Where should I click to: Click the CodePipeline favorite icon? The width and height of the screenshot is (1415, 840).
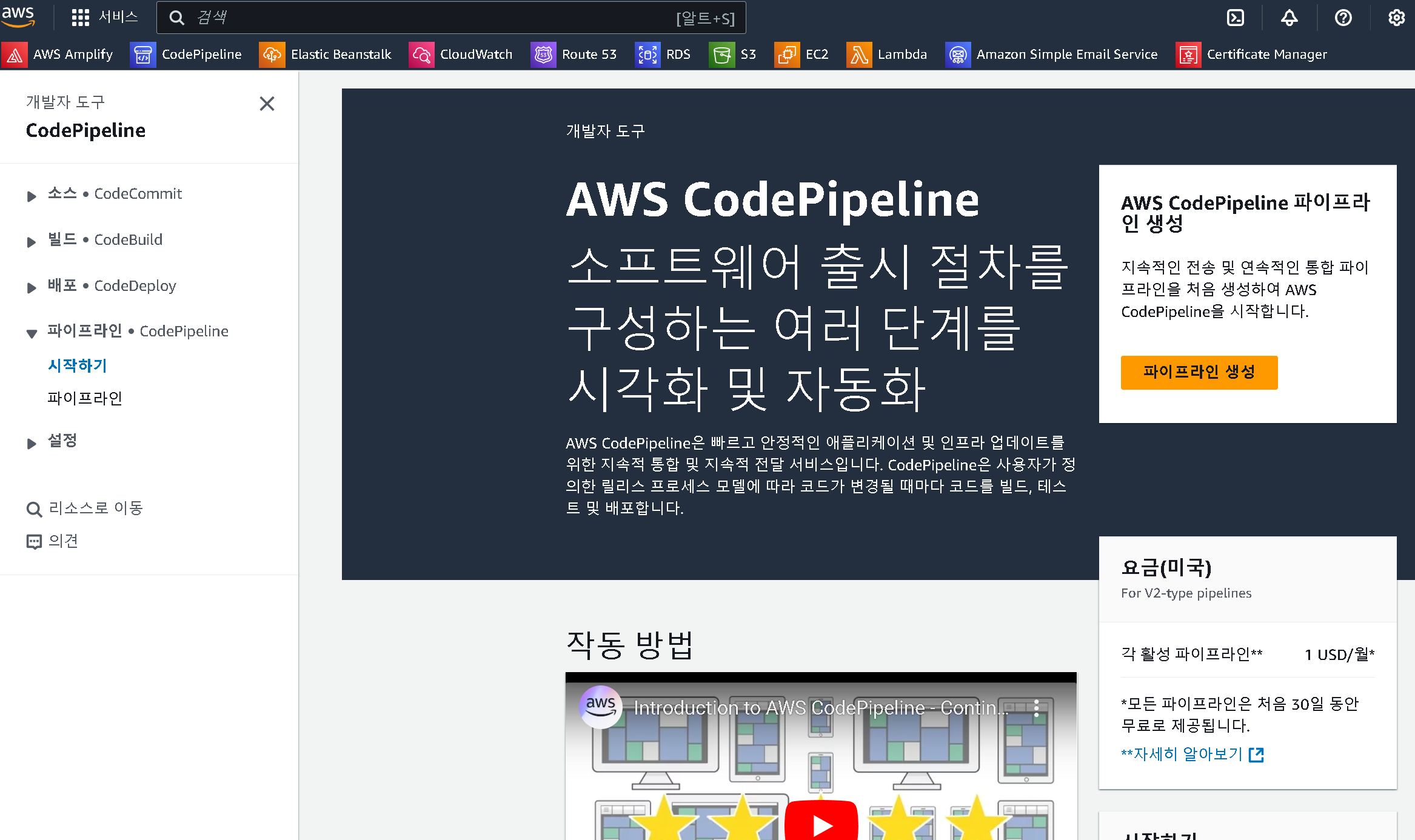tap(143, 55)
